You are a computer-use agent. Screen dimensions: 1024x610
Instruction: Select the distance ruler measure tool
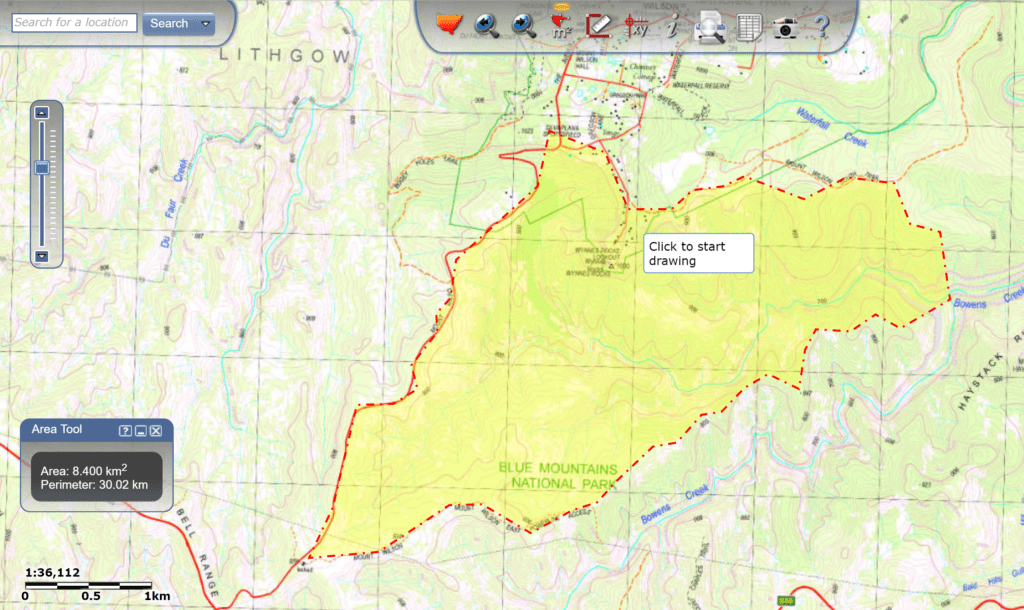click(598, 25)
